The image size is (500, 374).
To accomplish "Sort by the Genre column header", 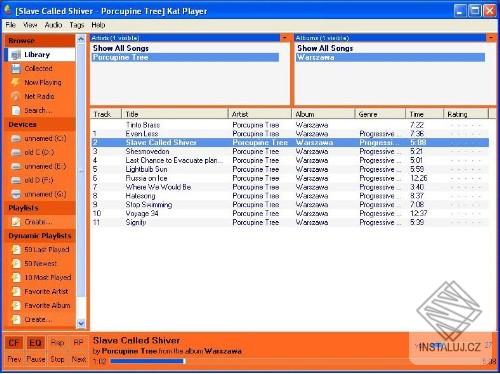I will pyautogui.click(x=380, y=114).
